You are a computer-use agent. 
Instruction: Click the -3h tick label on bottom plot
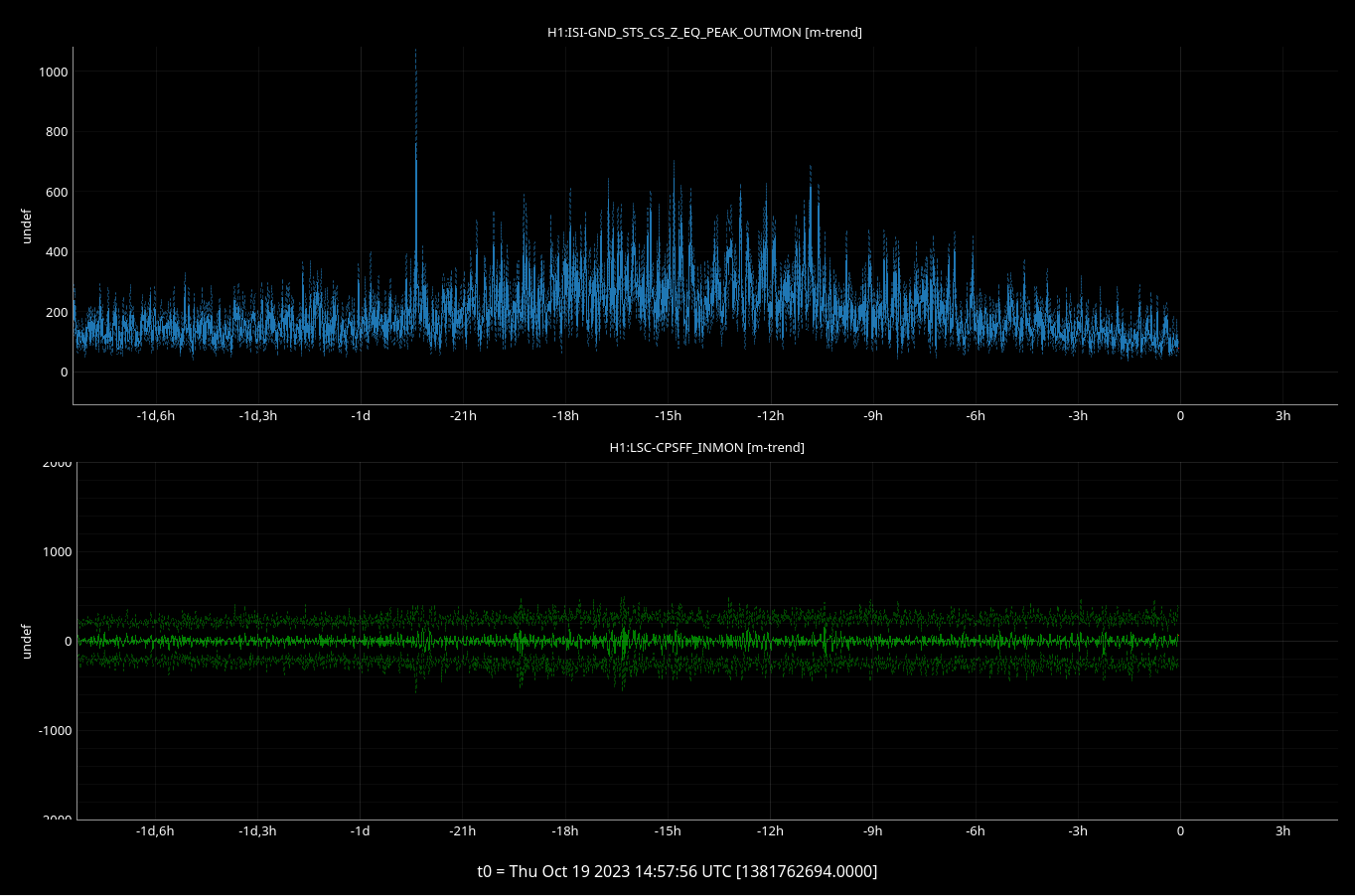pyautogui.click(x=1078, y=831)
